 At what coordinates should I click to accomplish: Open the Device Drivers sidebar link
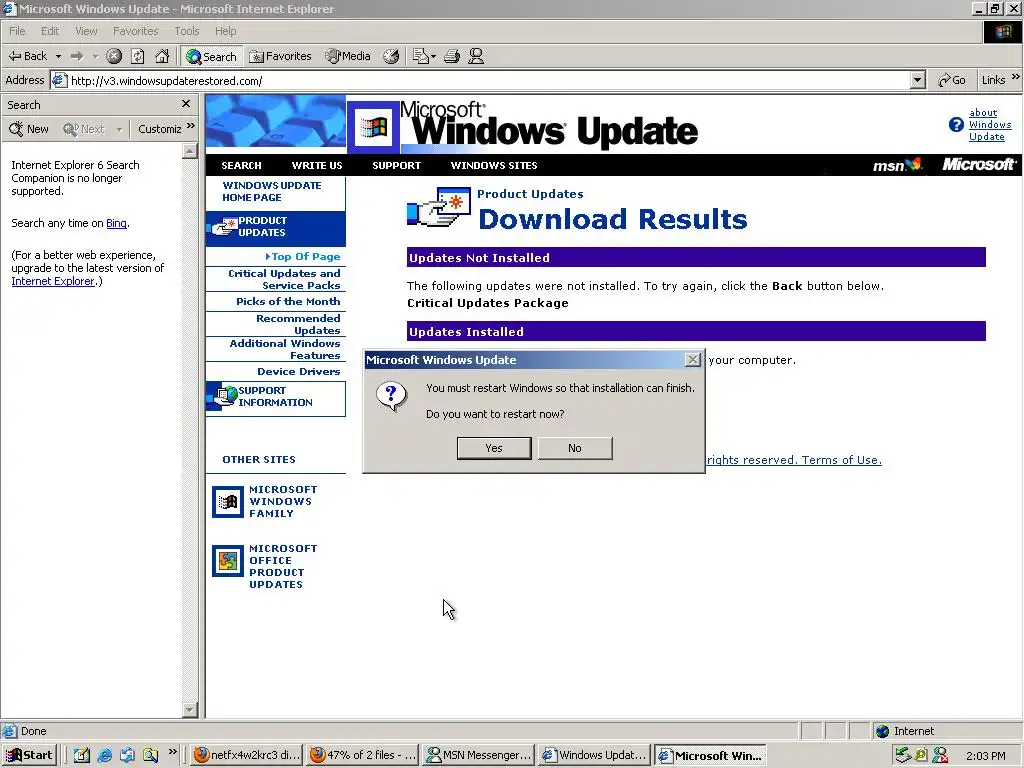click(298, 372)
